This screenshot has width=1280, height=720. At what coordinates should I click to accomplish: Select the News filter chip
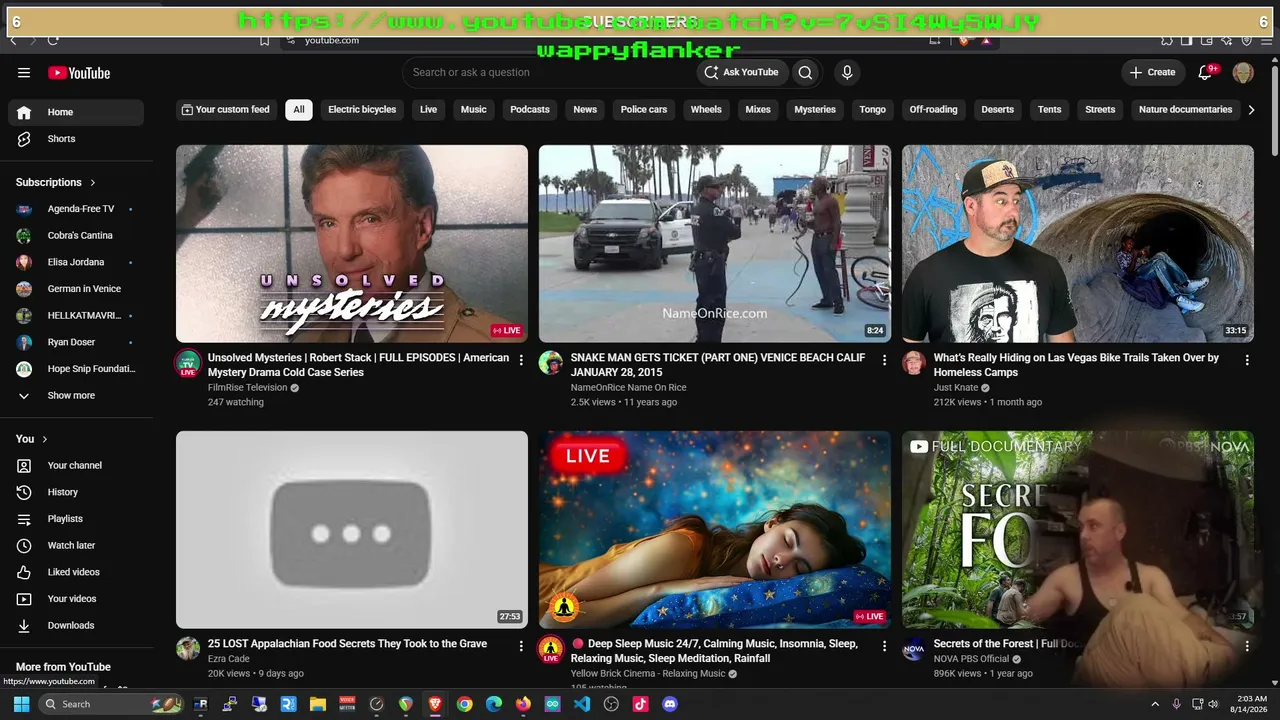coord(585,110)
